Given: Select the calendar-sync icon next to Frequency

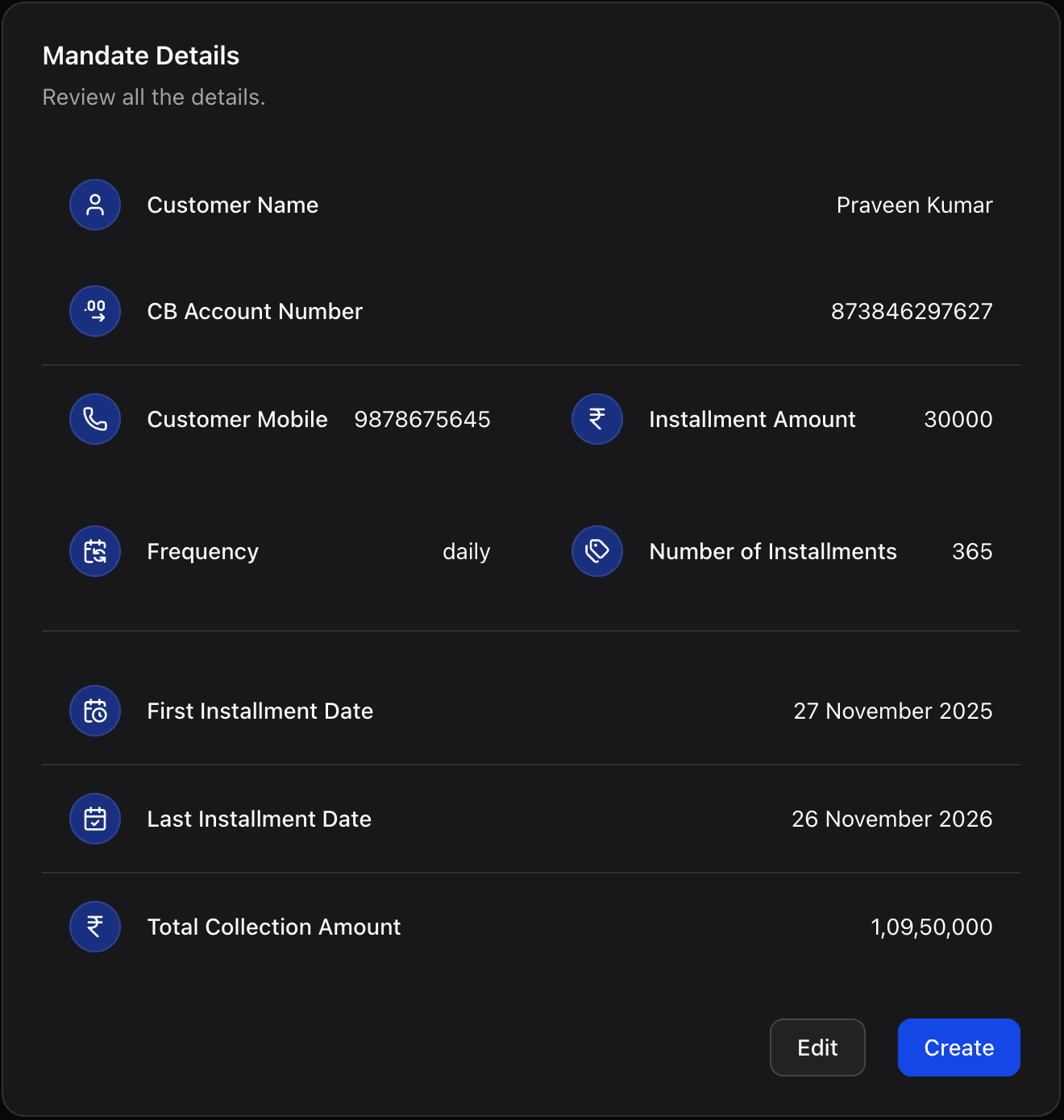Looking at the screenshot, I should (x=94, y=551).
